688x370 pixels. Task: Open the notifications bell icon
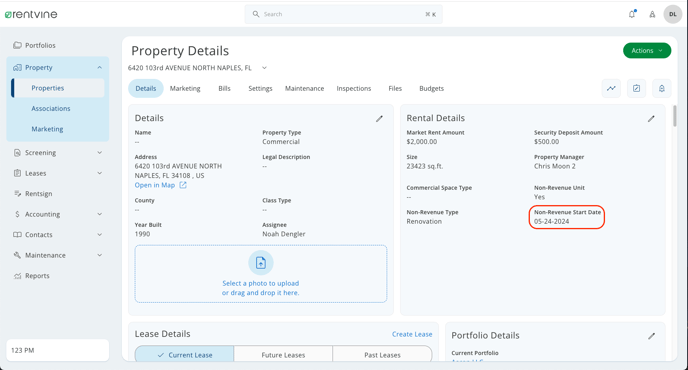coord(632,14)
